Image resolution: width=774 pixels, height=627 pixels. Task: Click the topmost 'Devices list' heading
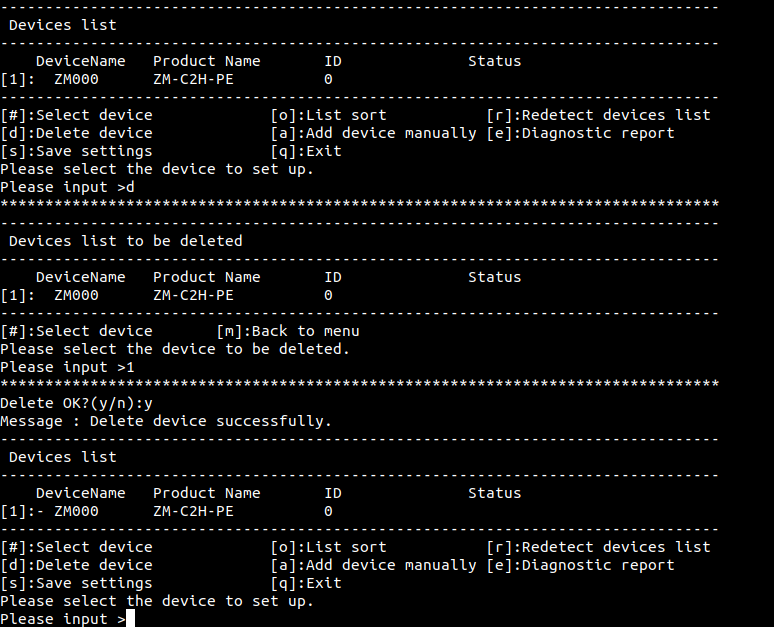63,25
